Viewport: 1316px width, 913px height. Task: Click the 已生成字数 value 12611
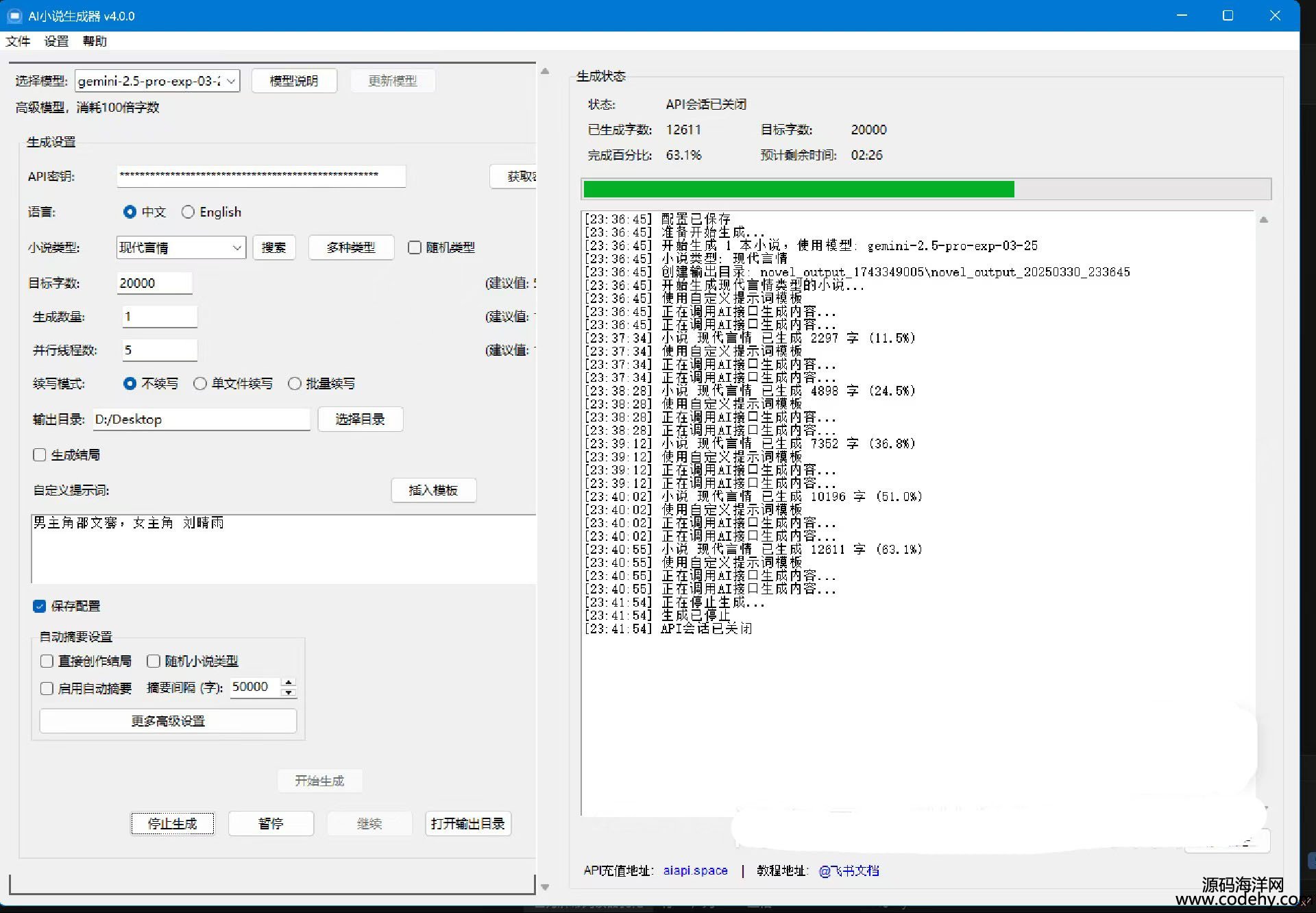(x=683, y=130)
